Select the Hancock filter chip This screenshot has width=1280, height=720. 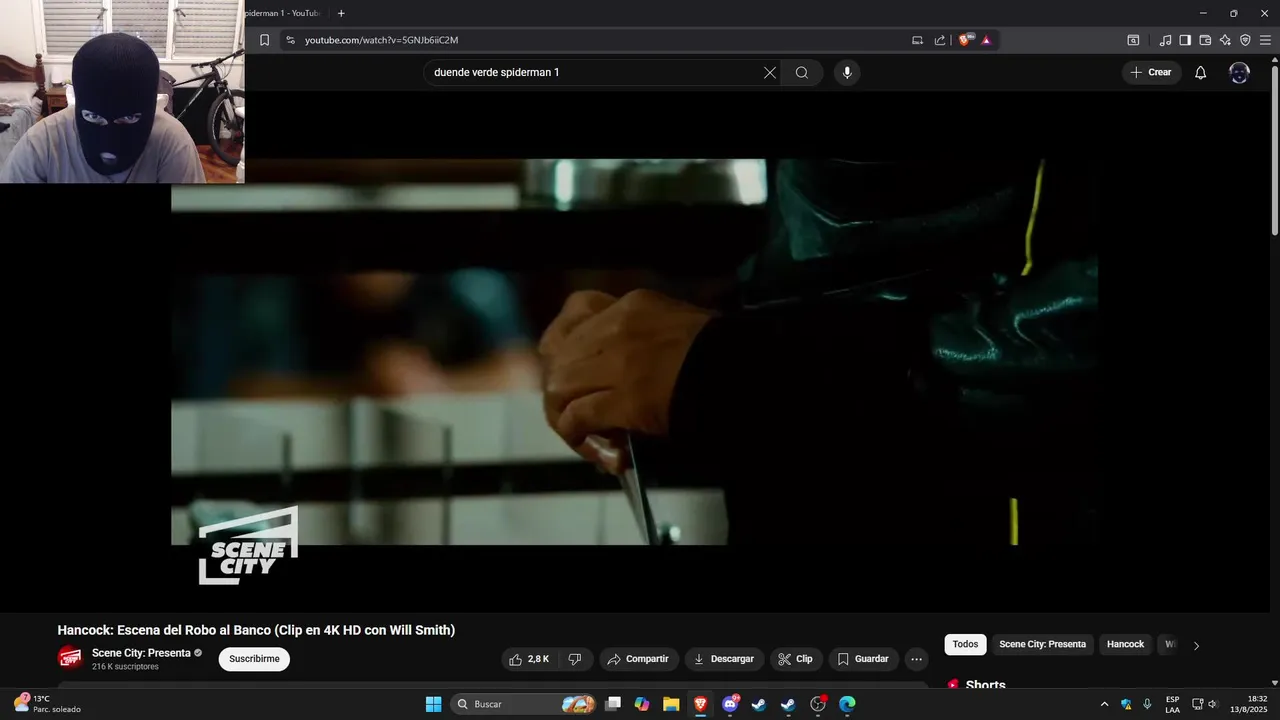(x=1125, y=644)
